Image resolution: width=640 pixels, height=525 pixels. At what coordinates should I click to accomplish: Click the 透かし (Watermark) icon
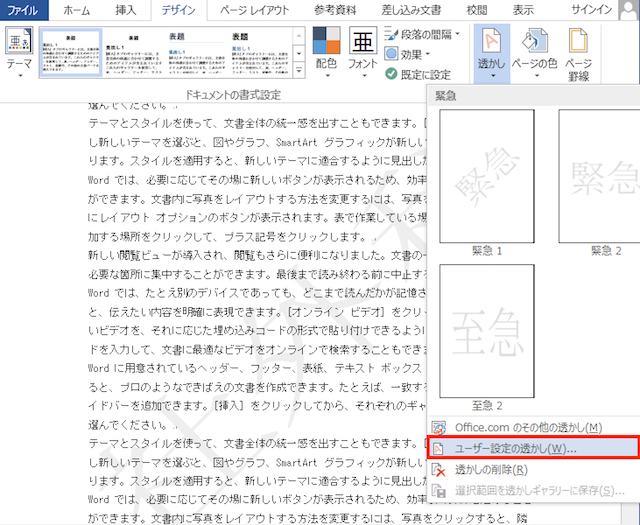tap(491, 41)
